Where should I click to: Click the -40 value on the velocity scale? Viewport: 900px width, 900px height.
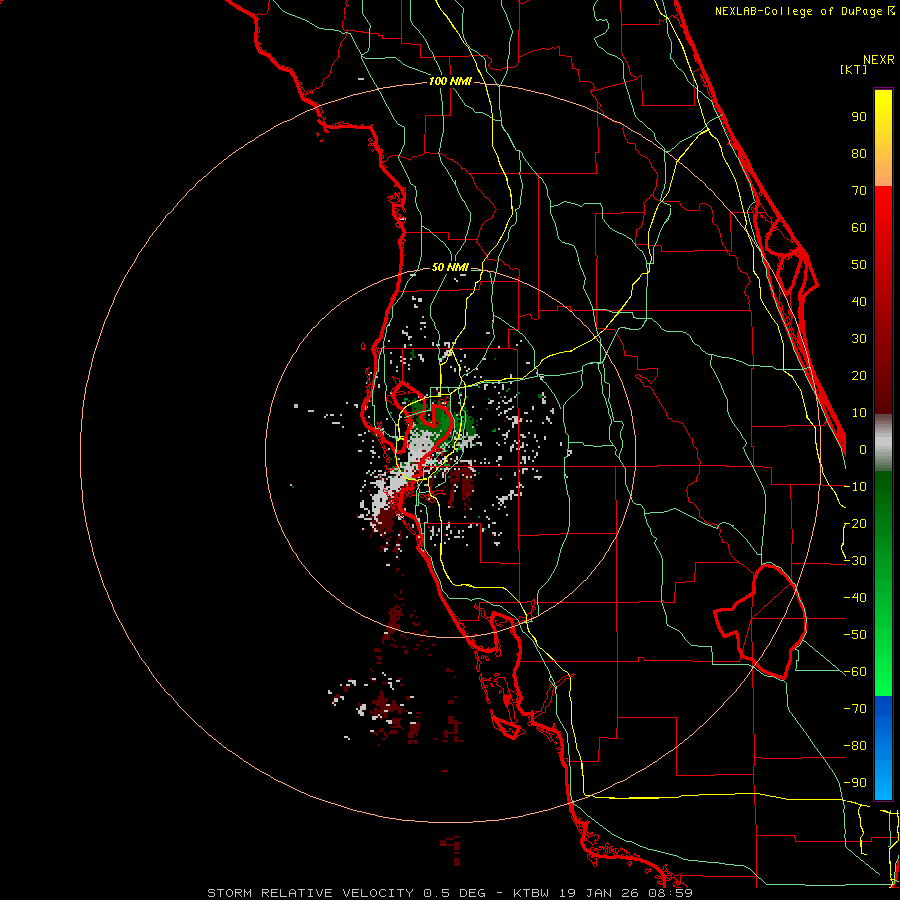click(x=855, y=598)
